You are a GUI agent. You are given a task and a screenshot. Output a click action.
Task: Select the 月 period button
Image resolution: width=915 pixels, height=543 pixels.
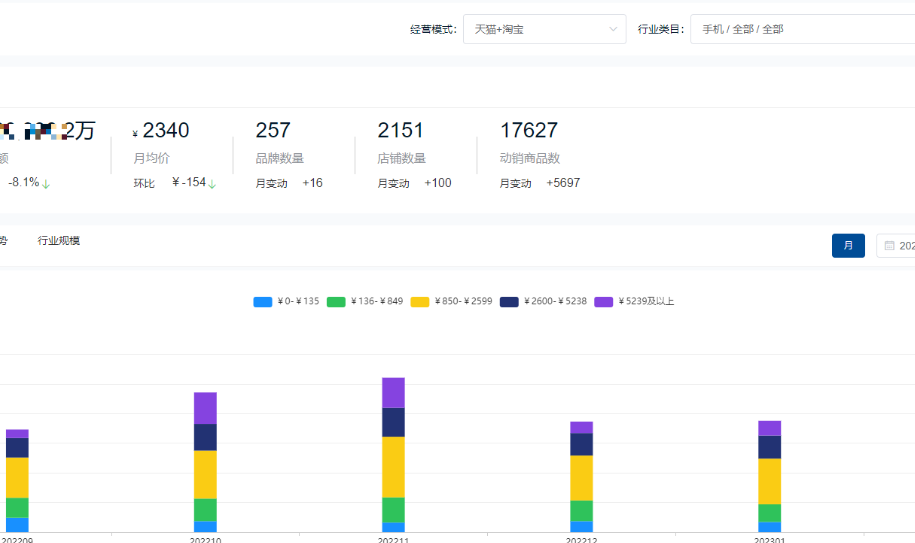click(x=848, y=246)
